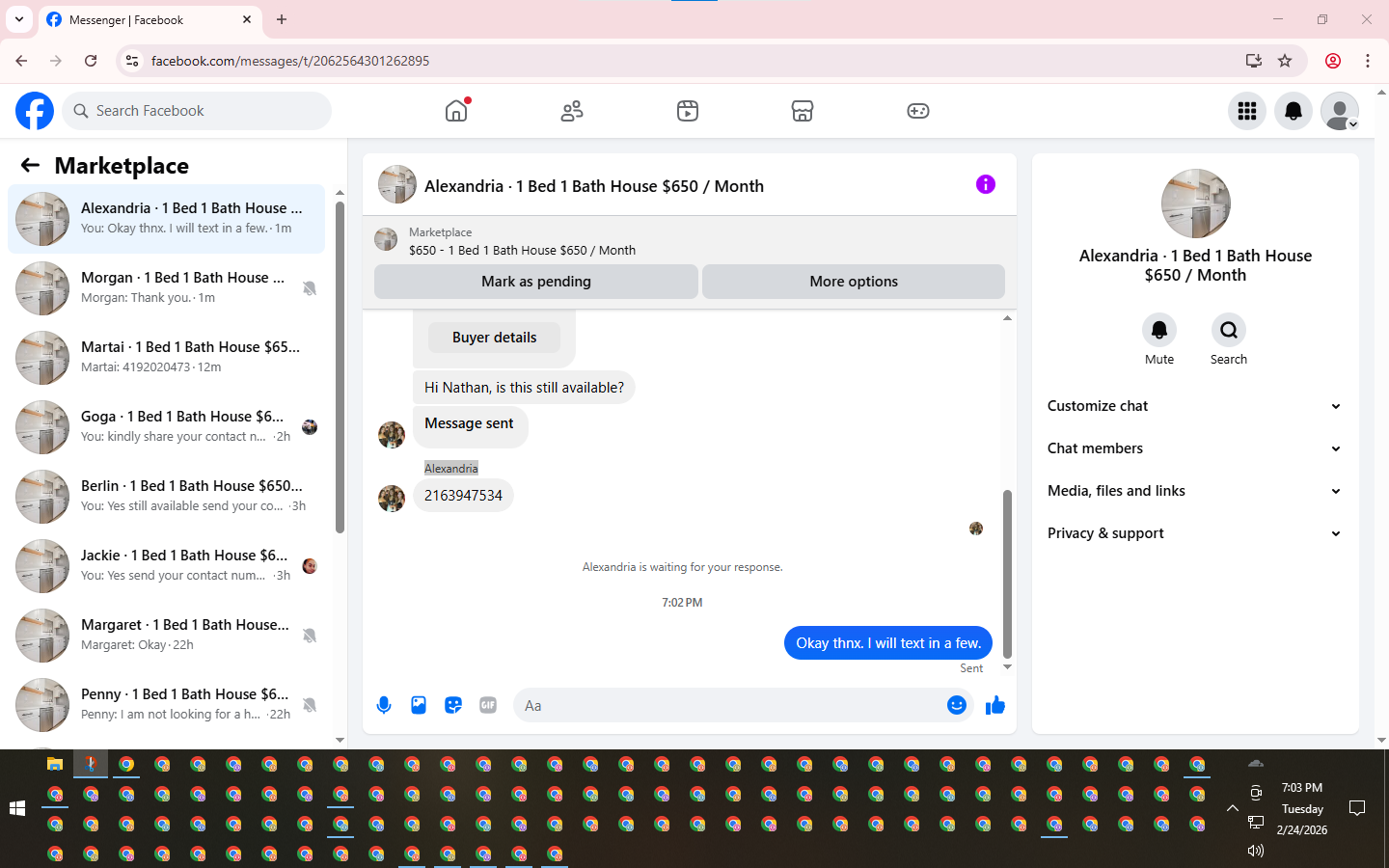Screen dimensions: 1389x868
Task: Open the listing '$650 - 1 Bed 1 Bath House' link
Action: [522, 250]
